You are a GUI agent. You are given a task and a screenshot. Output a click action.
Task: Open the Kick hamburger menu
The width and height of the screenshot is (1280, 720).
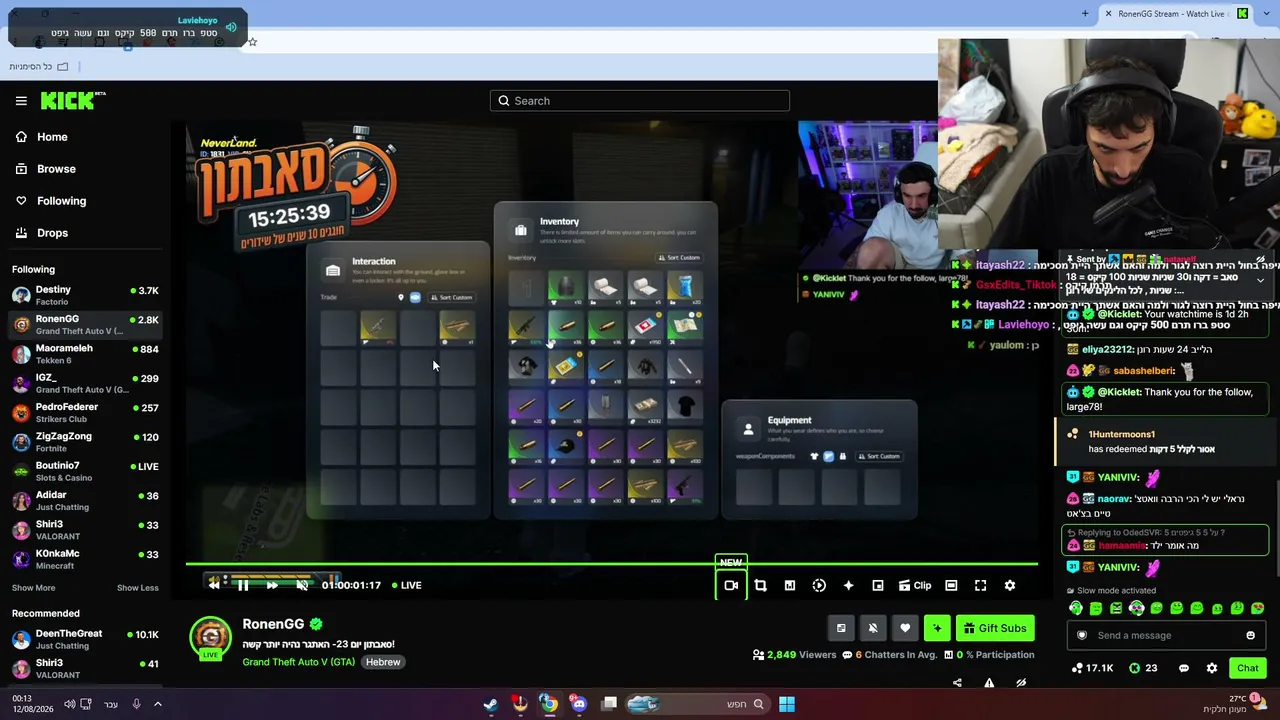[21, 101]
